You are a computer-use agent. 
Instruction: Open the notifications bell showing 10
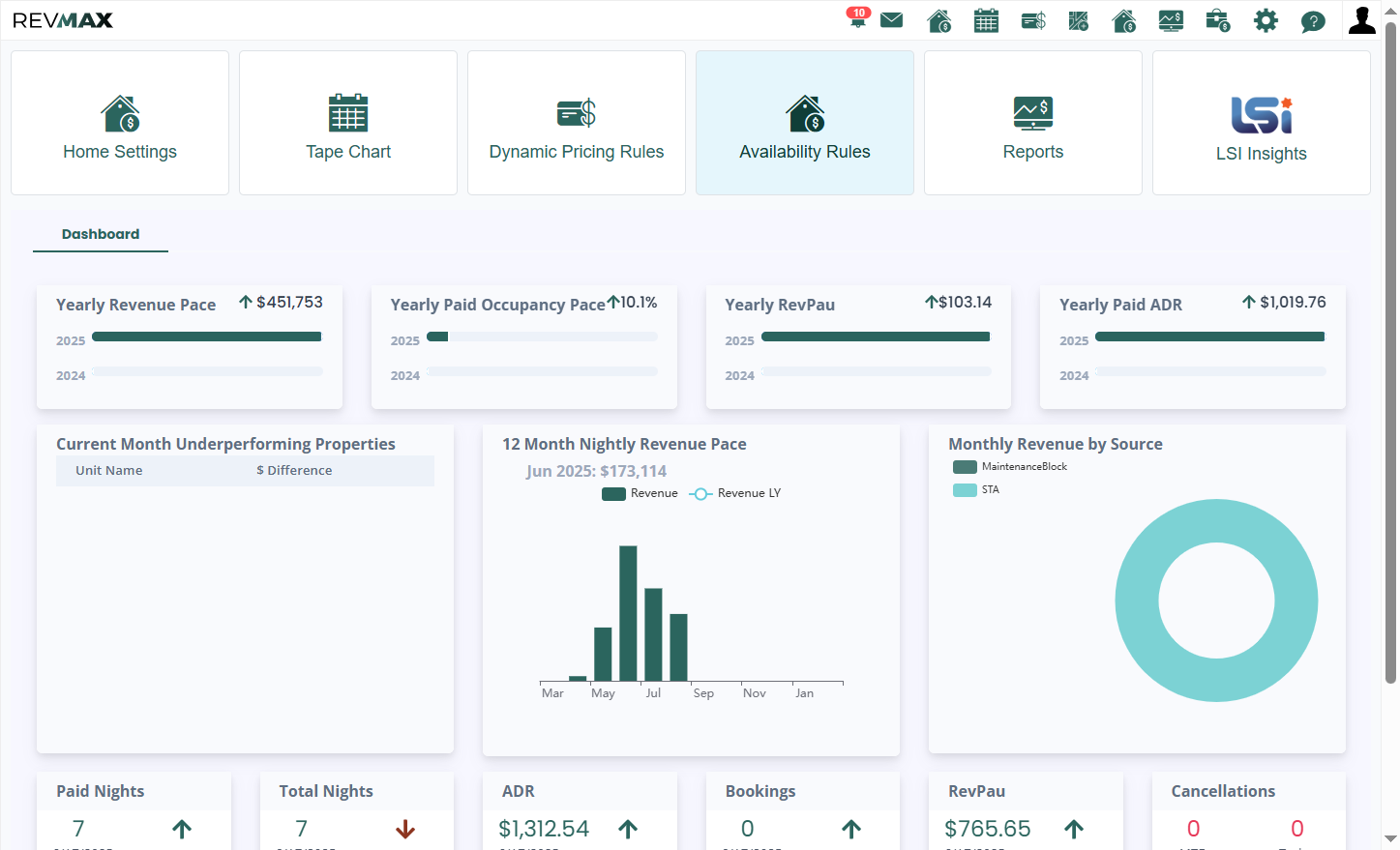857,18
